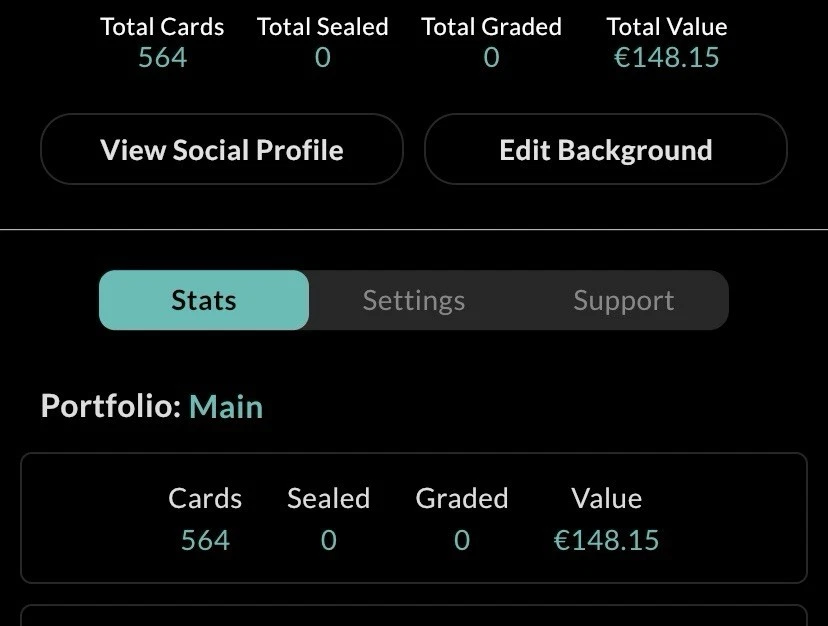Click €148.15 value in Main portfolio box
The image size is (828, 626).
[606, 541]
